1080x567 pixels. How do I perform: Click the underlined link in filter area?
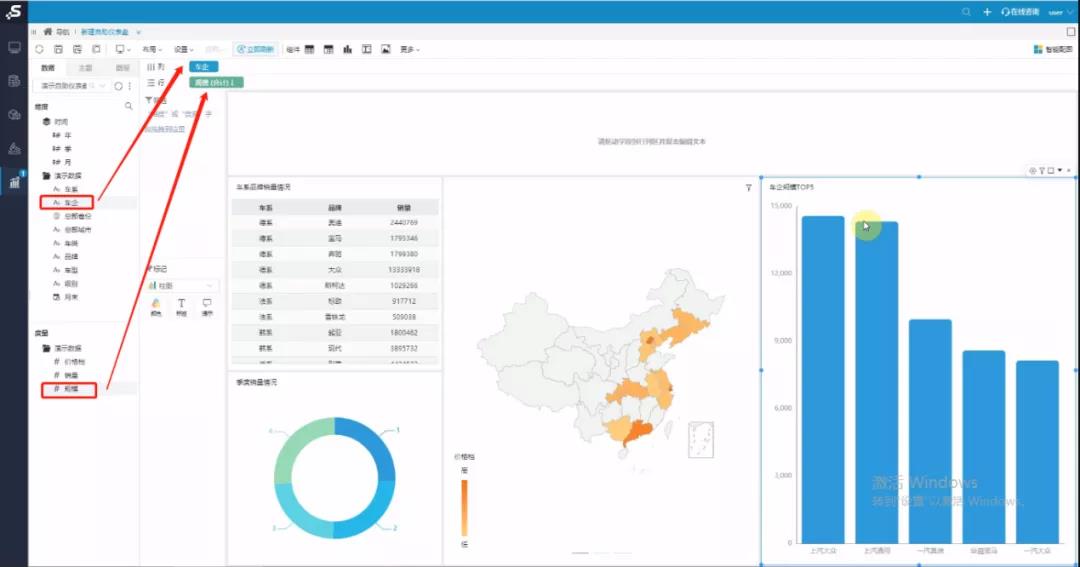coord(165,129)
